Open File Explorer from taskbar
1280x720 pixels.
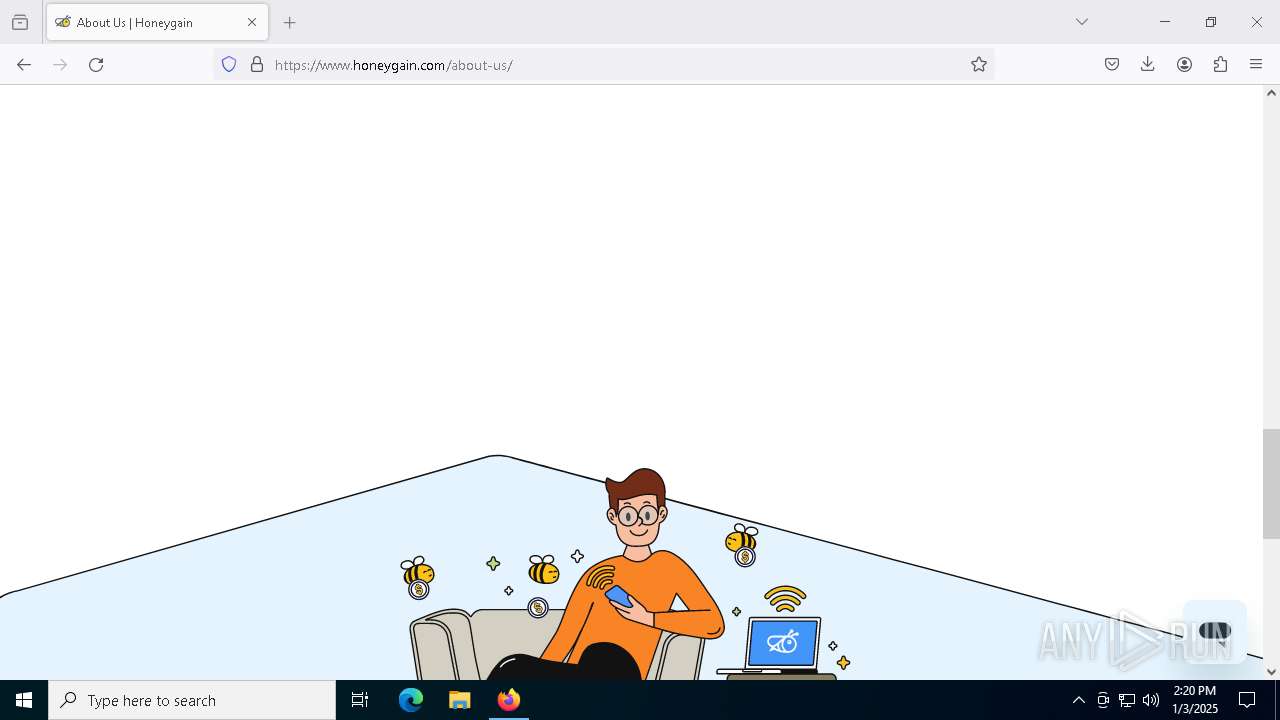tap(459, 700)
